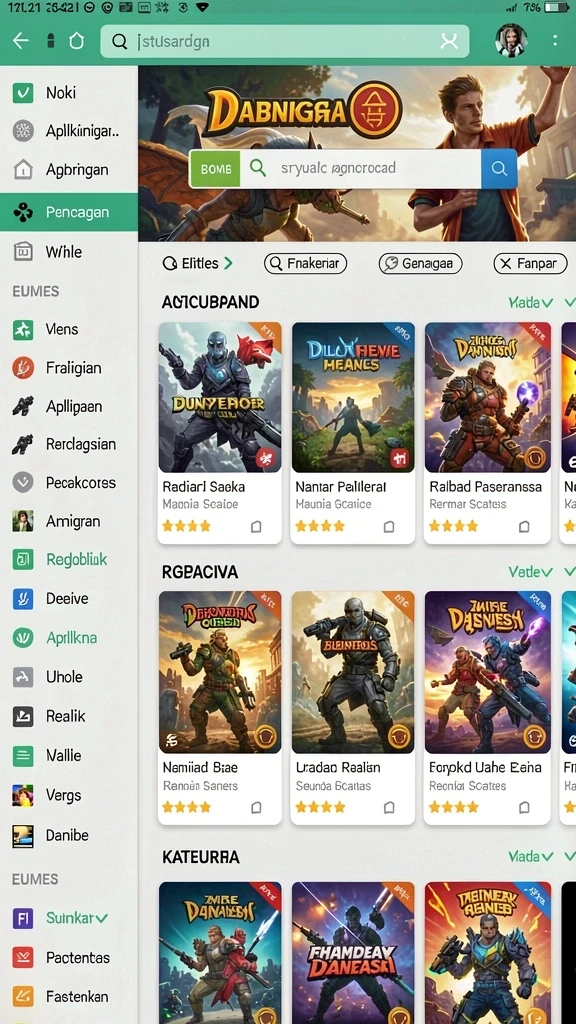Expand Vatle dropdown beside RGBACIVA
The height and width of the screenshot is (1024, 576).
pos(531,572)
